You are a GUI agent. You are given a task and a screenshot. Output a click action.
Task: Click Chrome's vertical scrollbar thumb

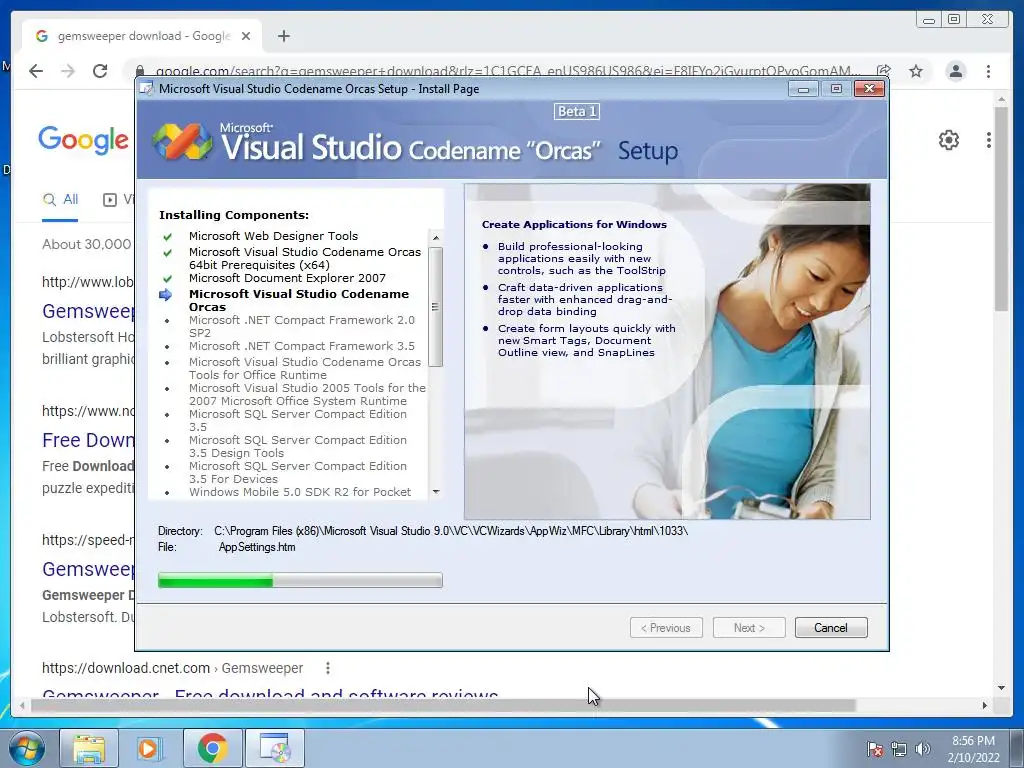tap(1001, 209)
